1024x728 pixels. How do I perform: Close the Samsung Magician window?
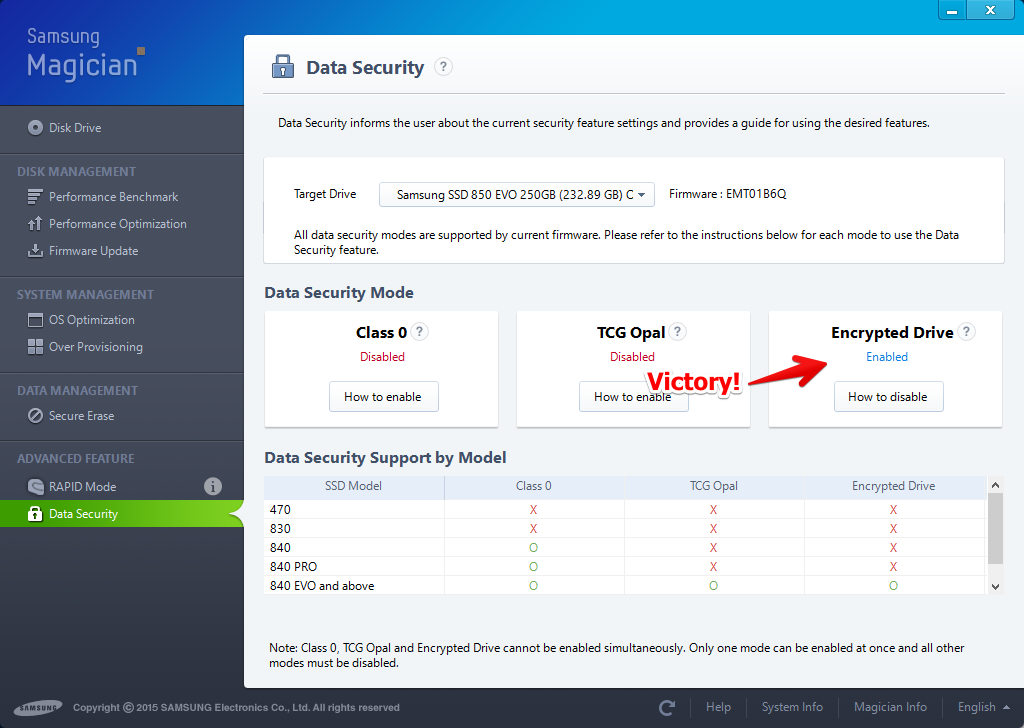coord(990,10)
